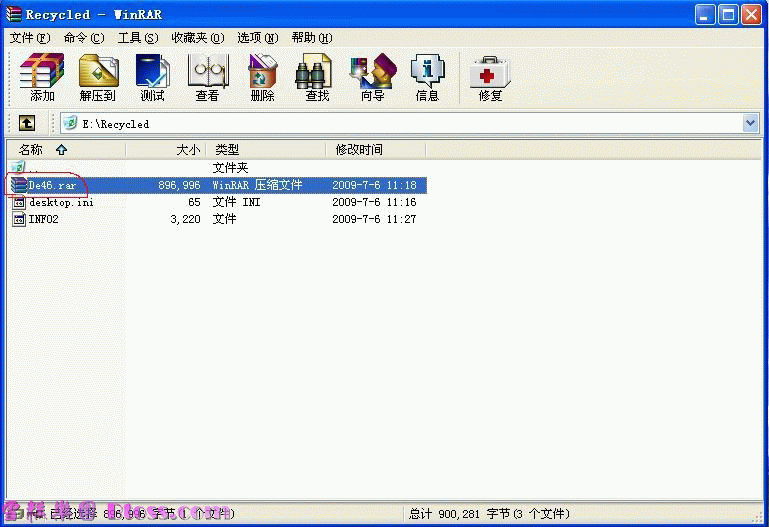
Task: Click size value 65 of desktop.ini
Action: click(194, 202)
